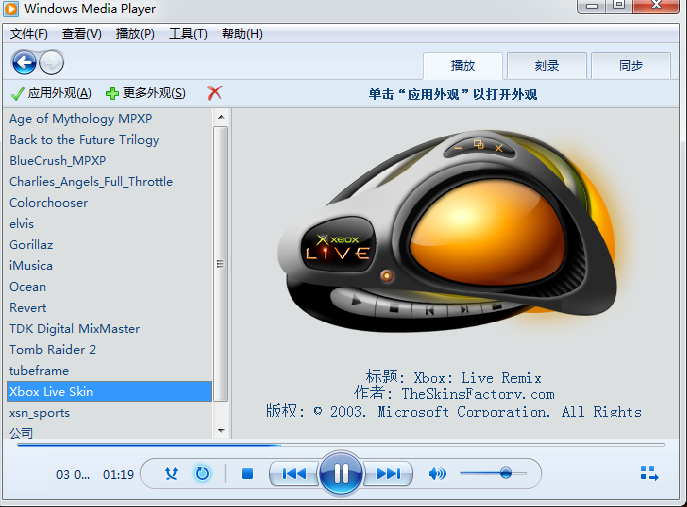Image resolution: width=687 pixels, height=507 pixels.
Task: Select Charlies_Angels_Full_Throttle skin
Action: pyautogui.click(x=110, y=182)
